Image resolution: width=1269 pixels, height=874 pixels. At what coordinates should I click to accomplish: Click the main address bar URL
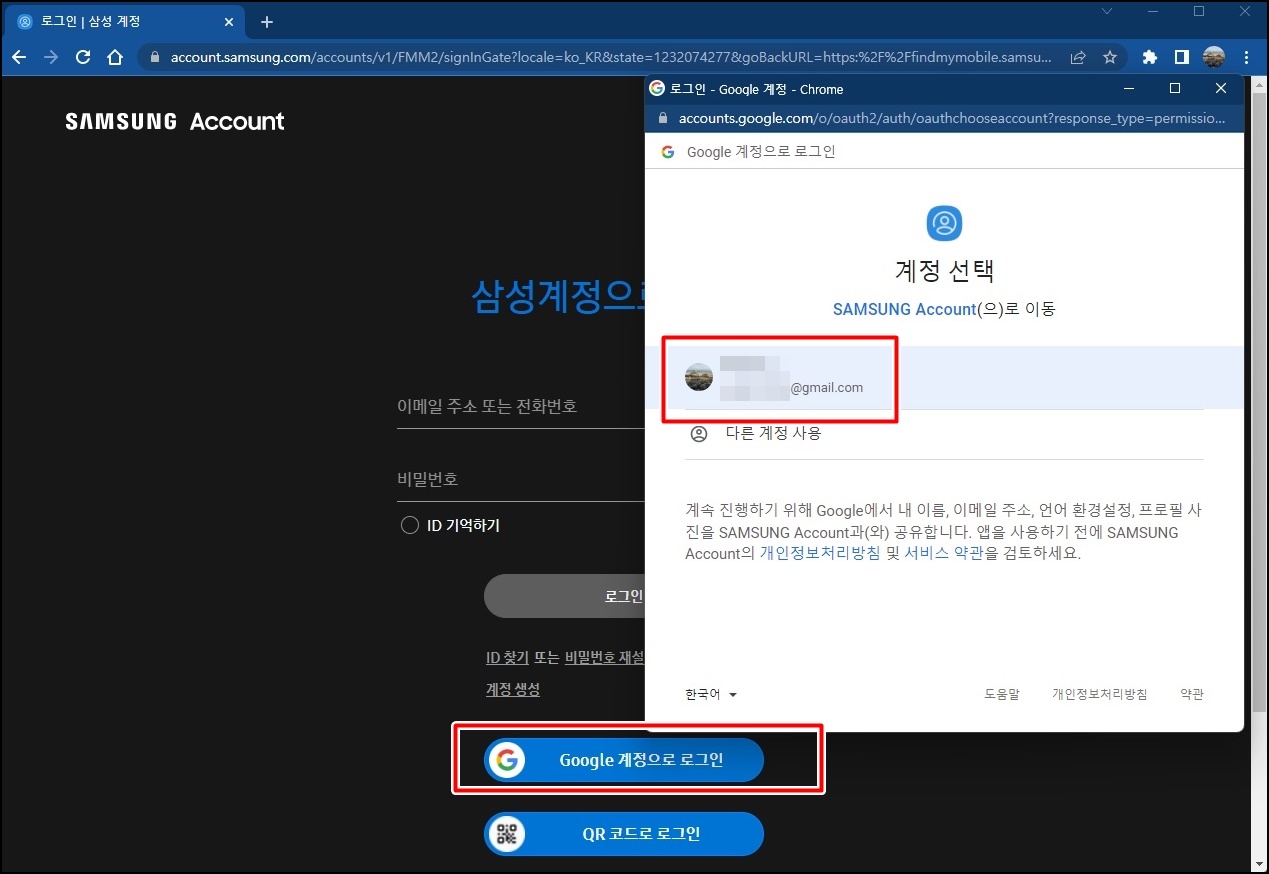[611, 58]
